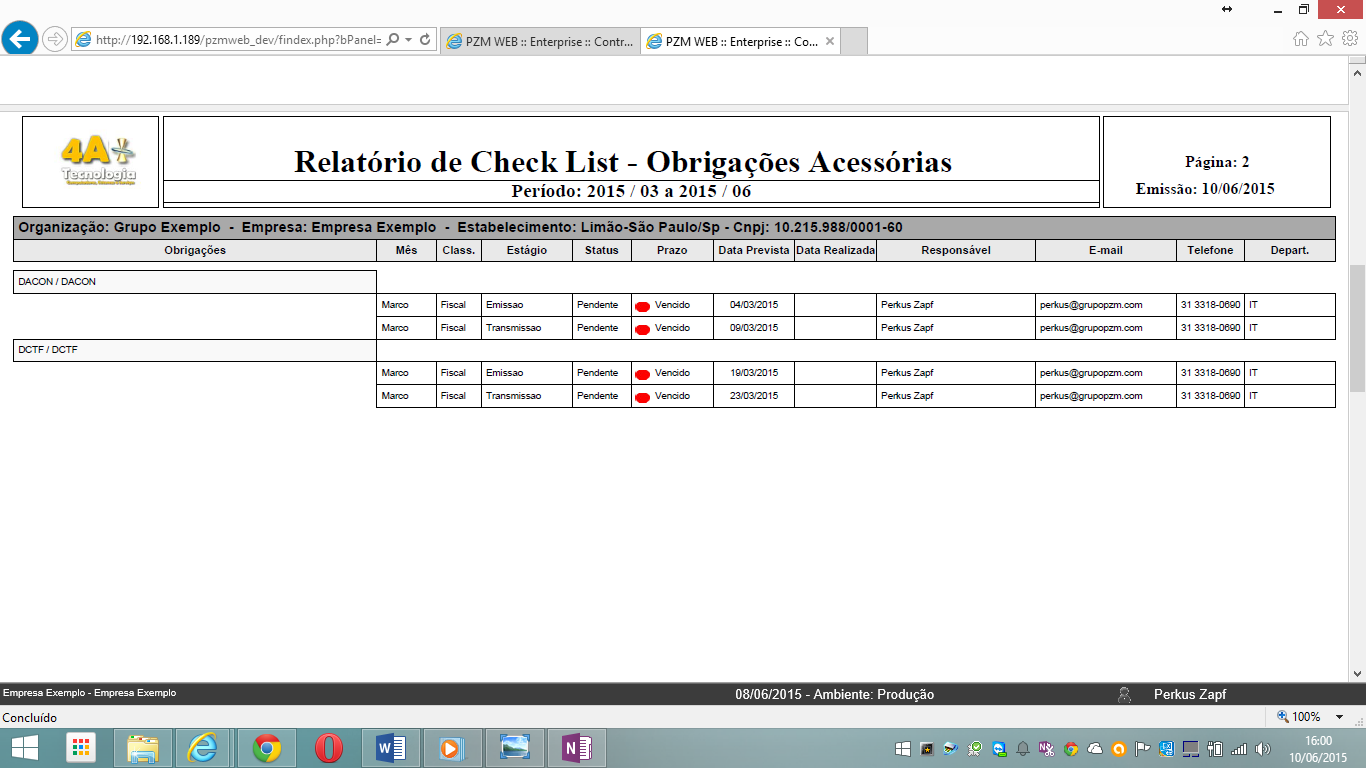The width and height of the screenshot is (1366, 768).
Task: Open the Tools gear icon
Action: [x=1349, y=39]
